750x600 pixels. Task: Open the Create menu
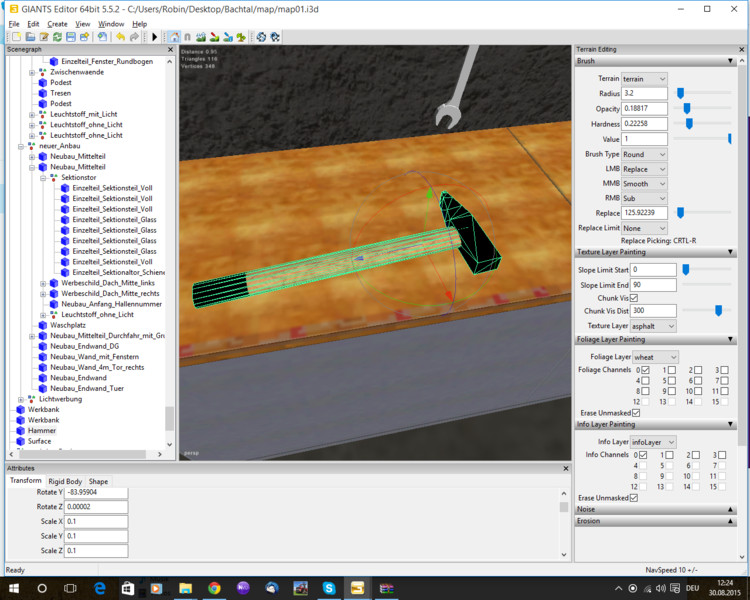[57, 23]
